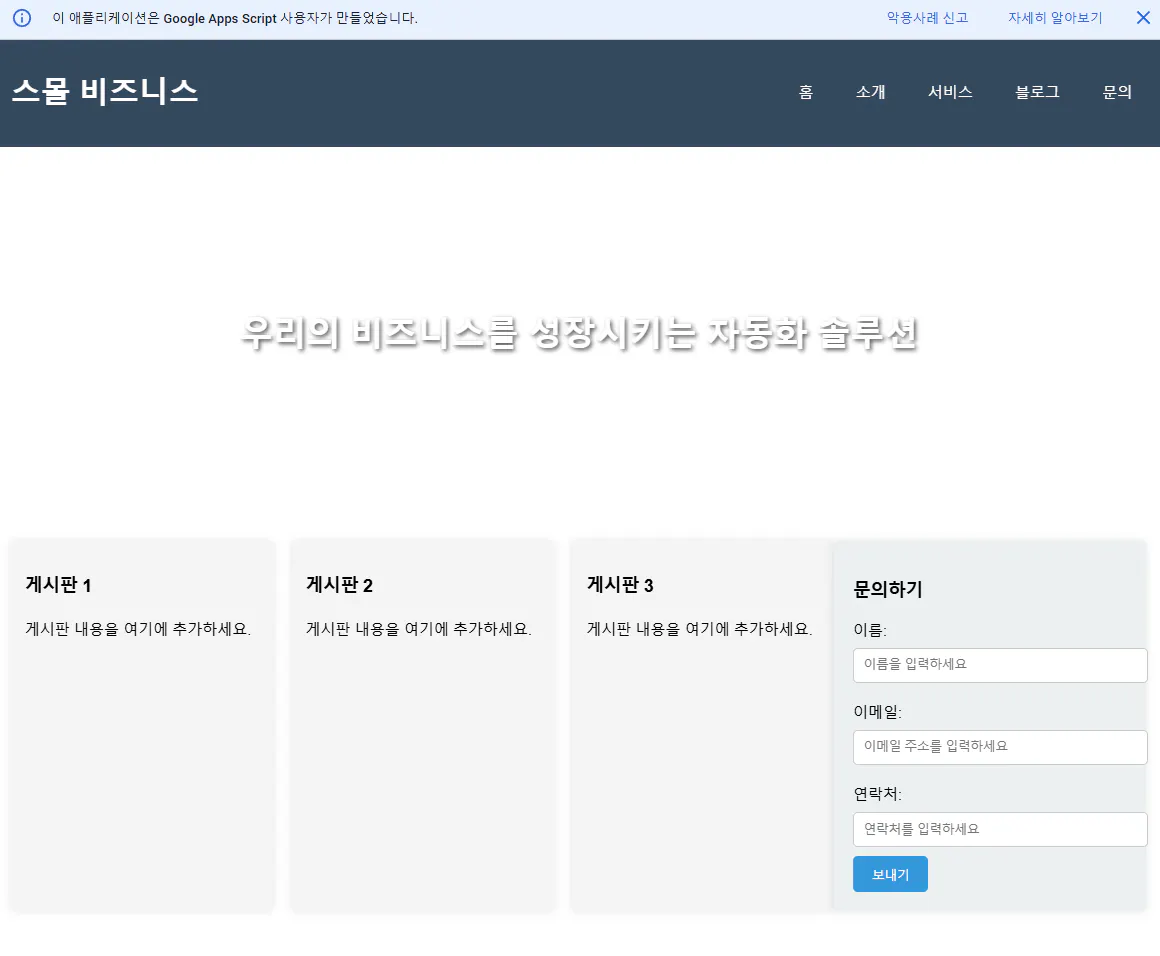Open the 소개 navigation item
This screenshot has height=956, width=1160.
870,92
